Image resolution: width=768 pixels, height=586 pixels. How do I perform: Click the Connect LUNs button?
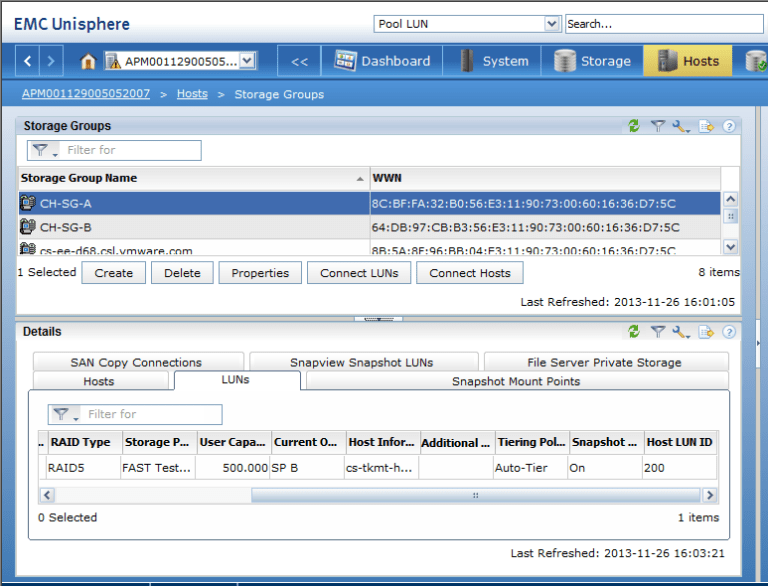(x=359, y=273)
